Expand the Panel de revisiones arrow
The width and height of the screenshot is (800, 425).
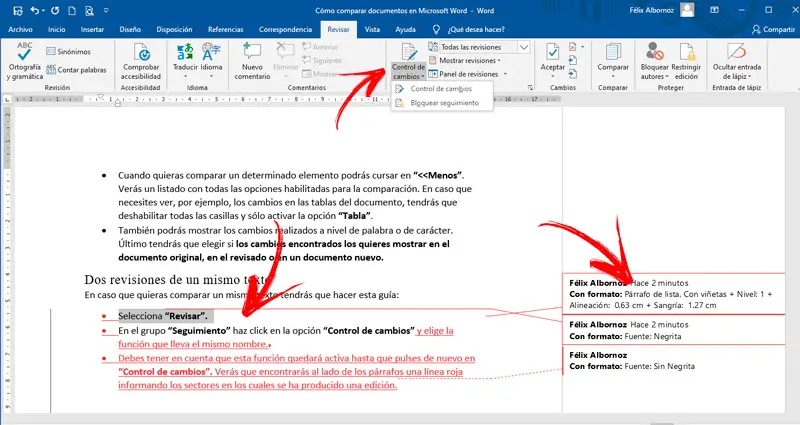point(506,74)
